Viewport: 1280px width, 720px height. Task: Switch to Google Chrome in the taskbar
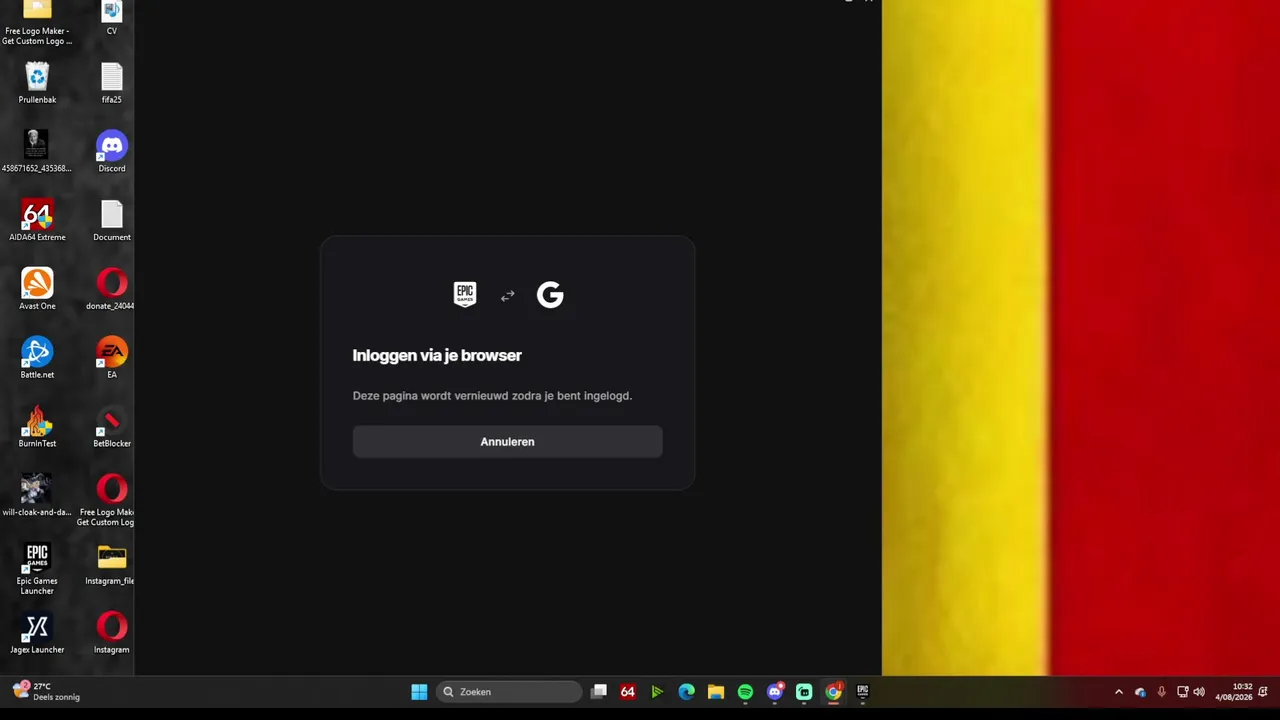[833, 692]
